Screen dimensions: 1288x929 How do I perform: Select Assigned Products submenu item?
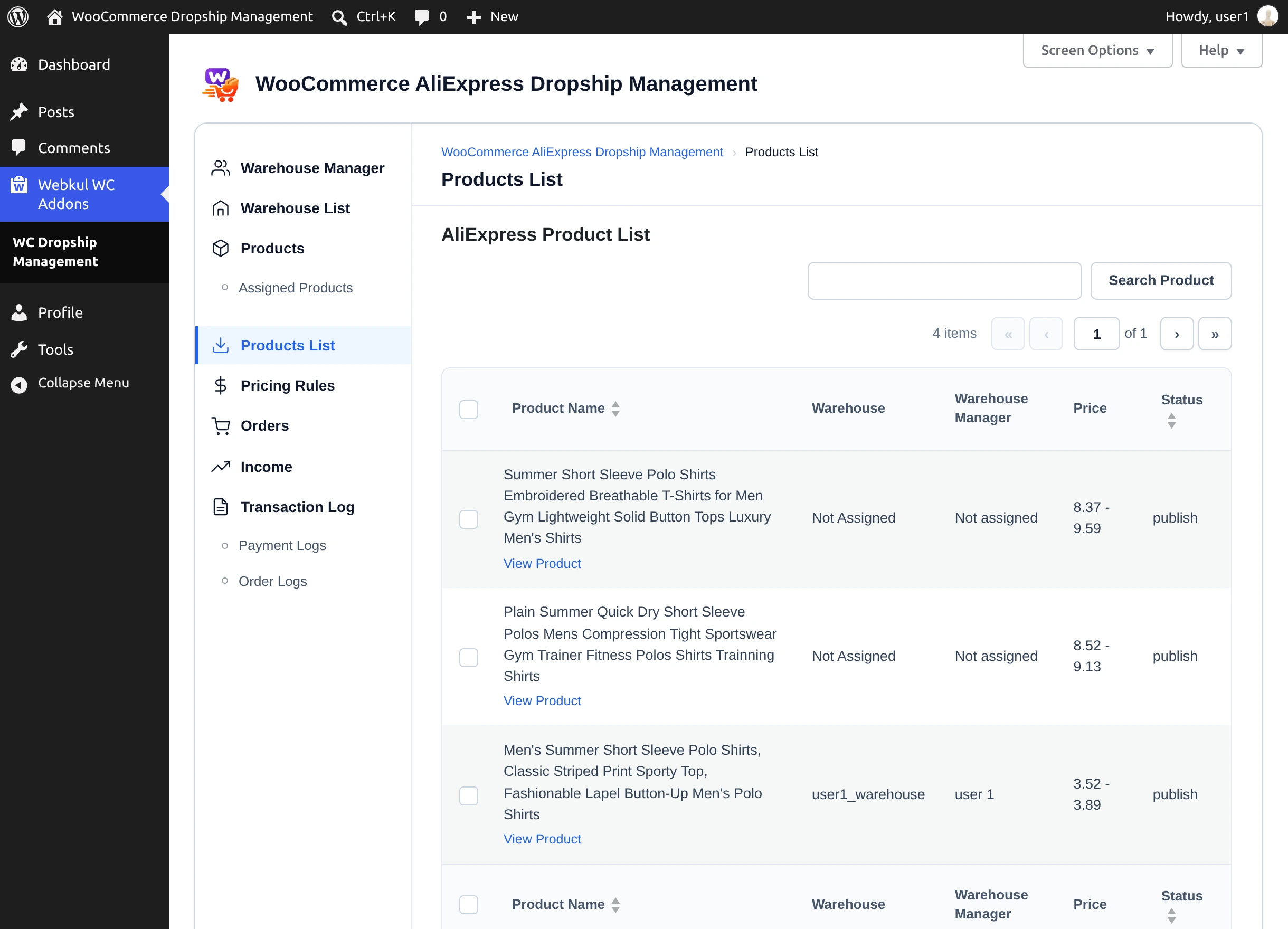(x=295, y=288)
